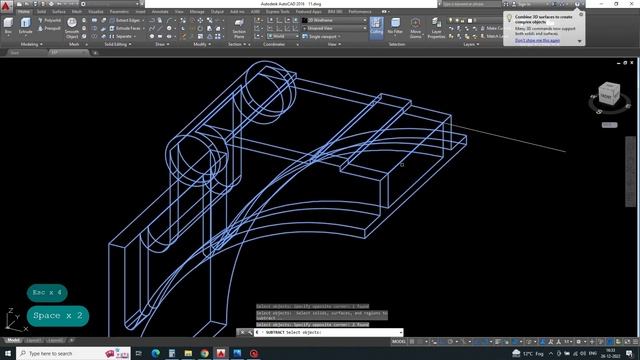Toggle Clean Screen in status bar
Screen dimensions: 640x360
[x=627, y=341]
